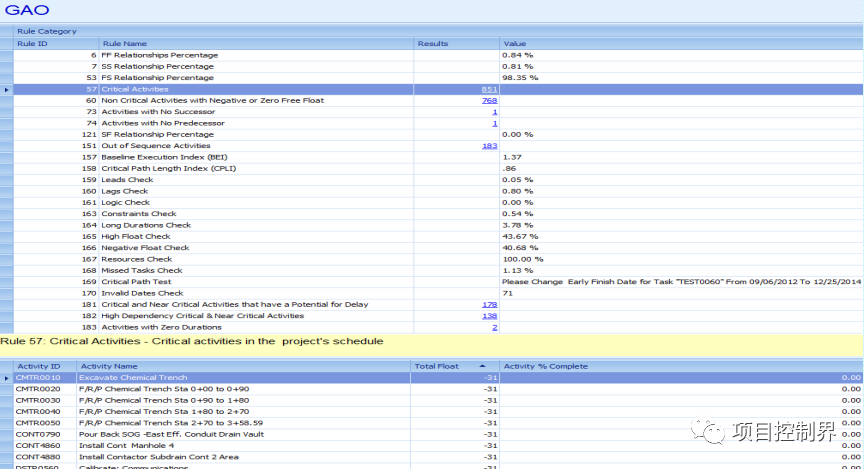The width and height of the screenshot is (864, 469).
Task: Open the 851 Critical Activities result link
Action: tap(489, 89)
